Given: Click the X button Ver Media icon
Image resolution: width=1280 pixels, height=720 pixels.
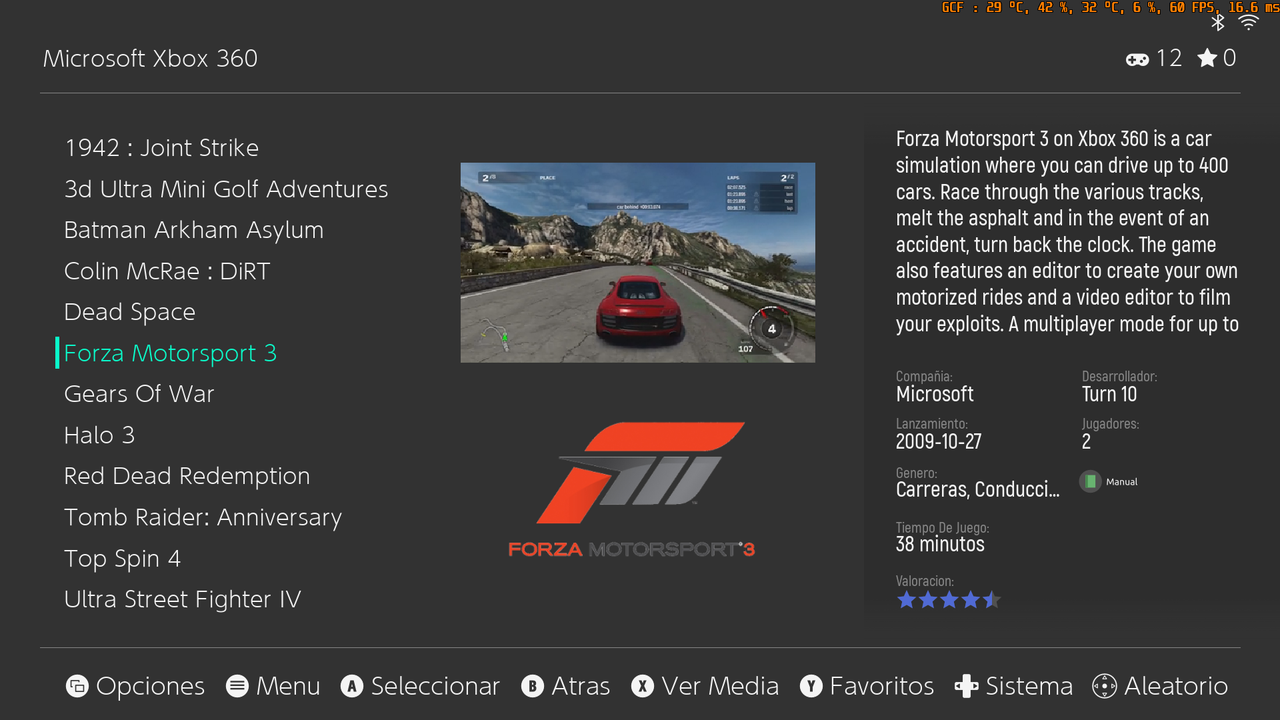Looking at the screenshot, I should [x=643, y=686].
